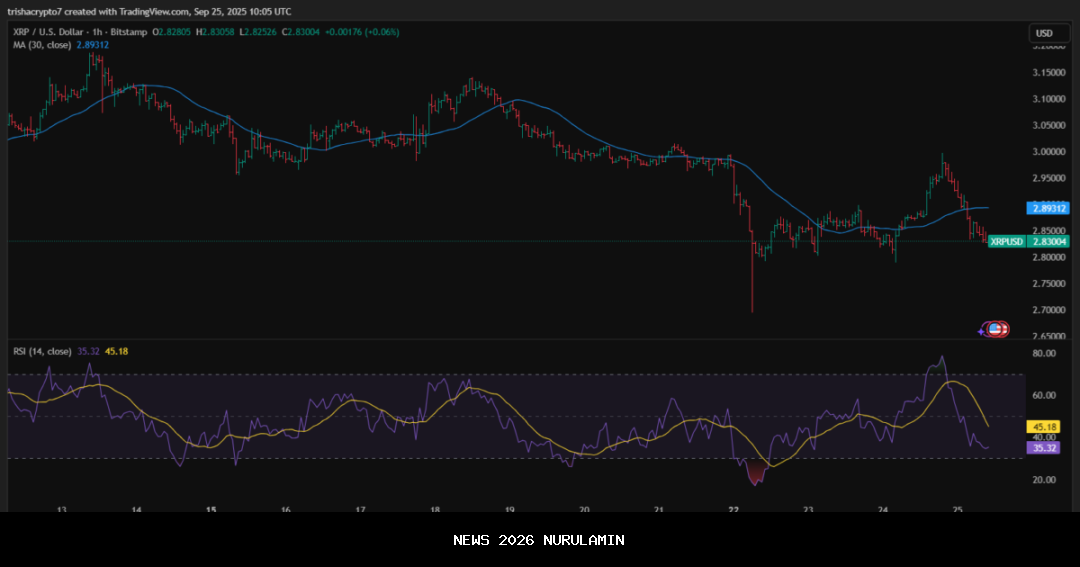Click date 22 on the time axis
The image size is (1080, 567).
[733, 509]
